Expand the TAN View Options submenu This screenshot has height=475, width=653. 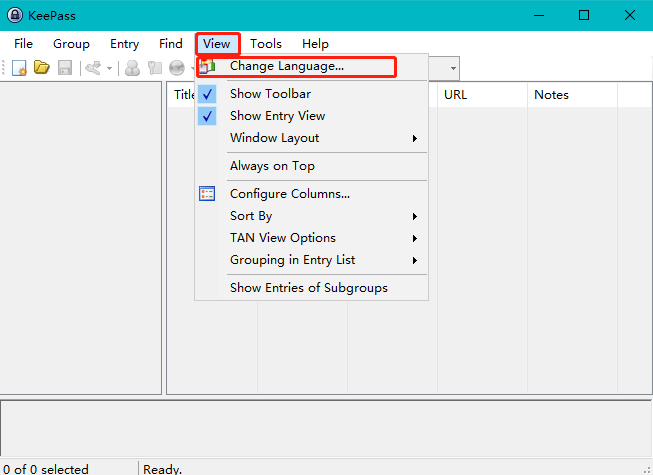pyautogui.click(x=312, y=238)
